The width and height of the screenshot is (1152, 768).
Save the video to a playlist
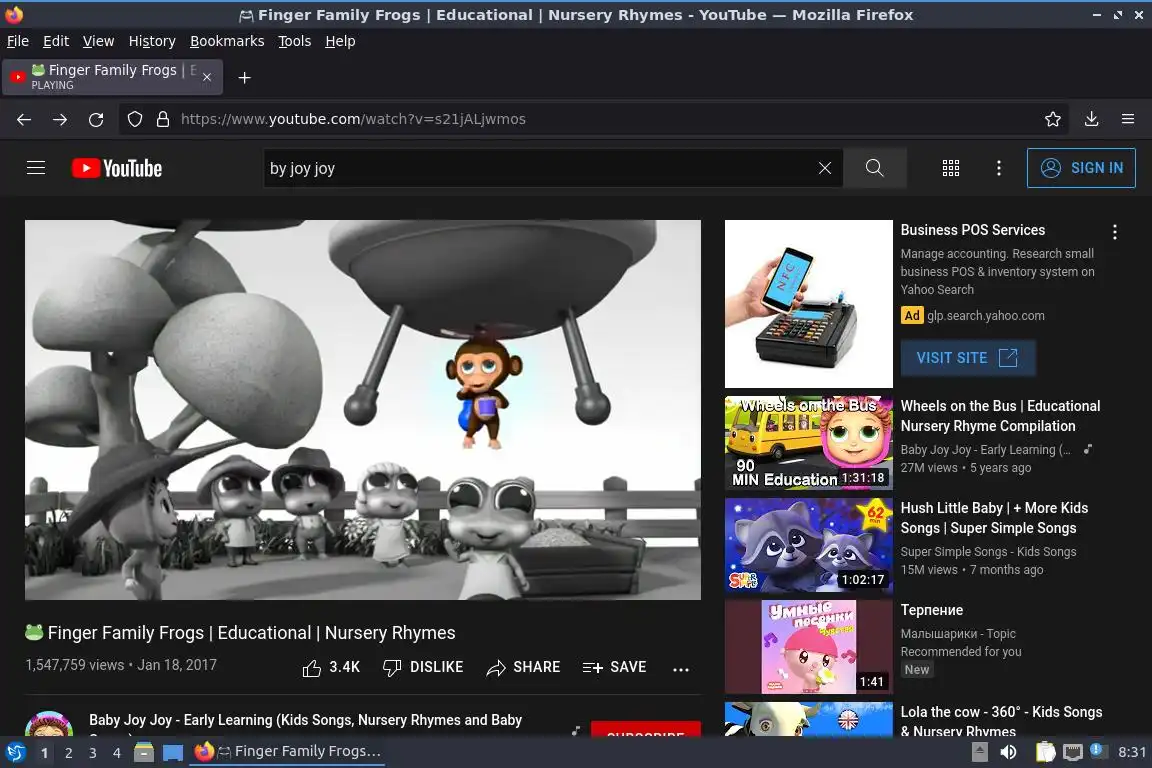(614, 667)
